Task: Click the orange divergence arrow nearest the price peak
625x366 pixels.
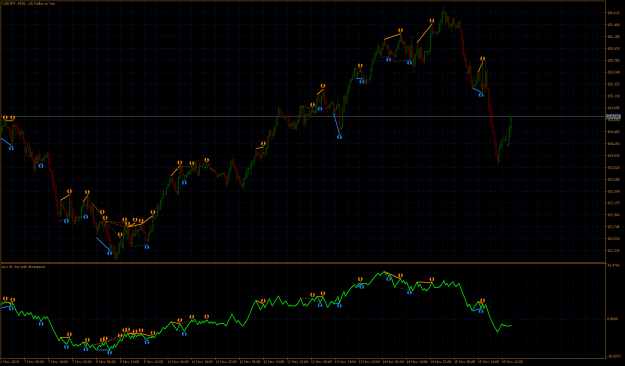Action: click(x=432, y=20)
